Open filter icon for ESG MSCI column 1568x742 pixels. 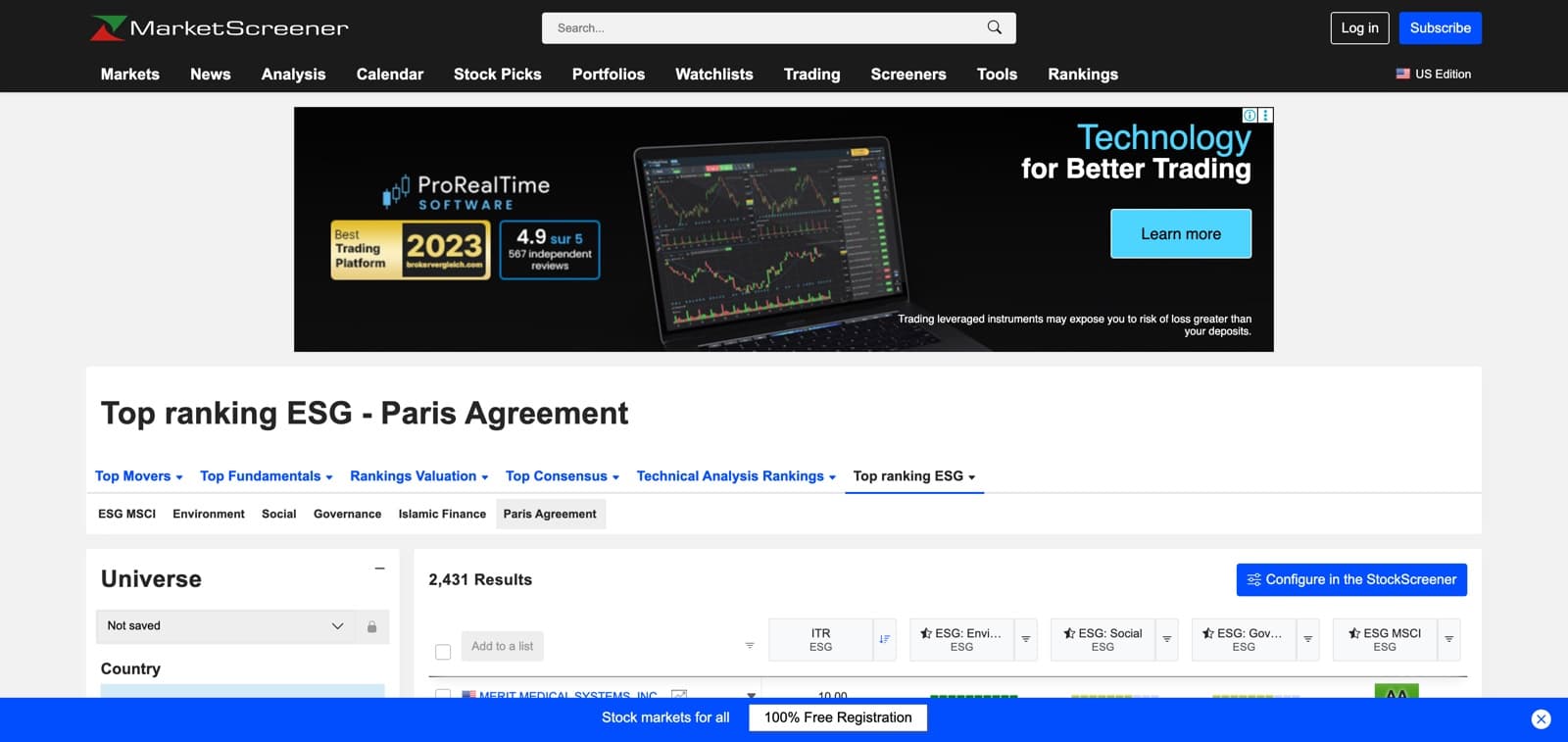pyautogui.click(x=1448, y=639)
